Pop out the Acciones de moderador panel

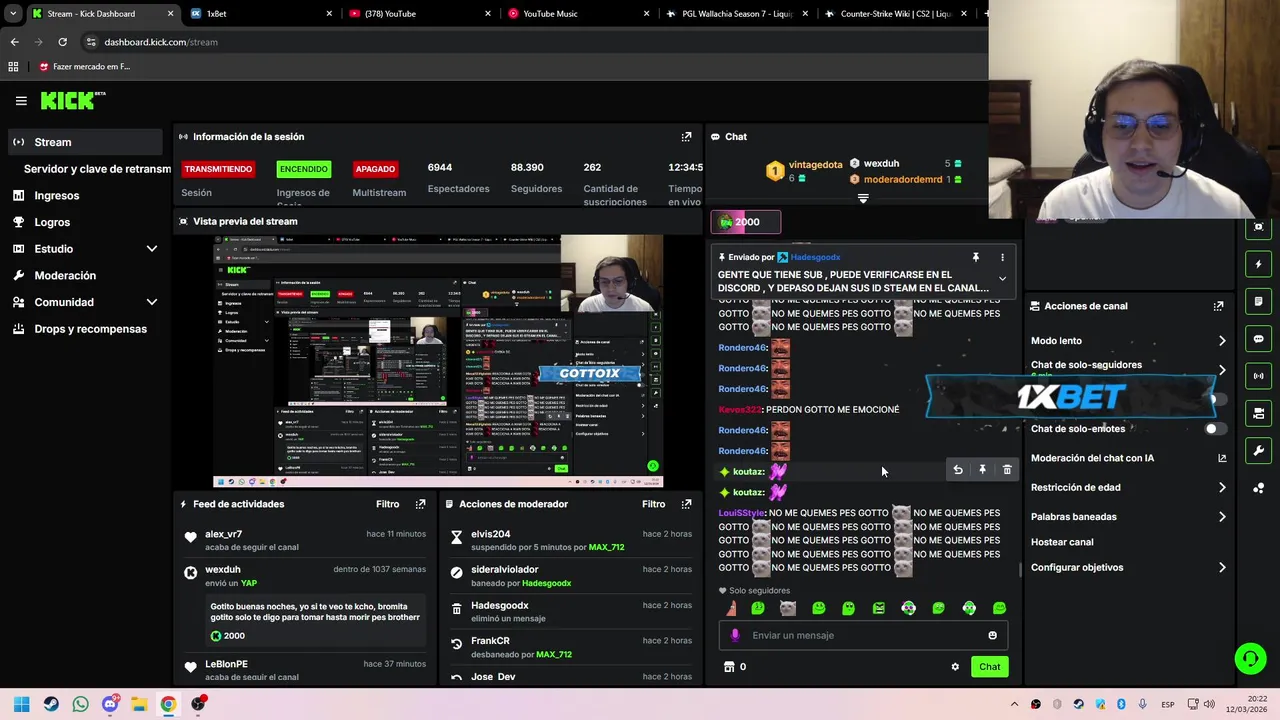[x=686, y=504]
